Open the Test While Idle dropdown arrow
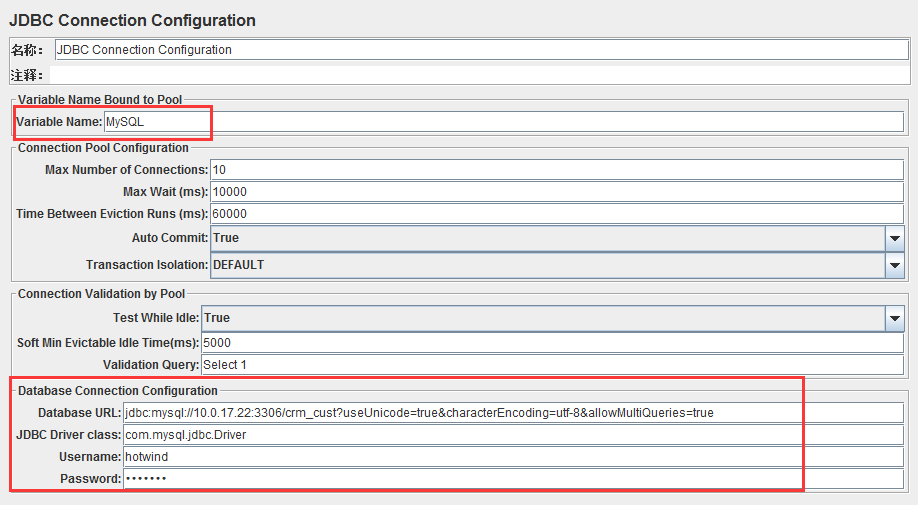The width and height of the screenshot is (918, 505). tap(895, 318)
